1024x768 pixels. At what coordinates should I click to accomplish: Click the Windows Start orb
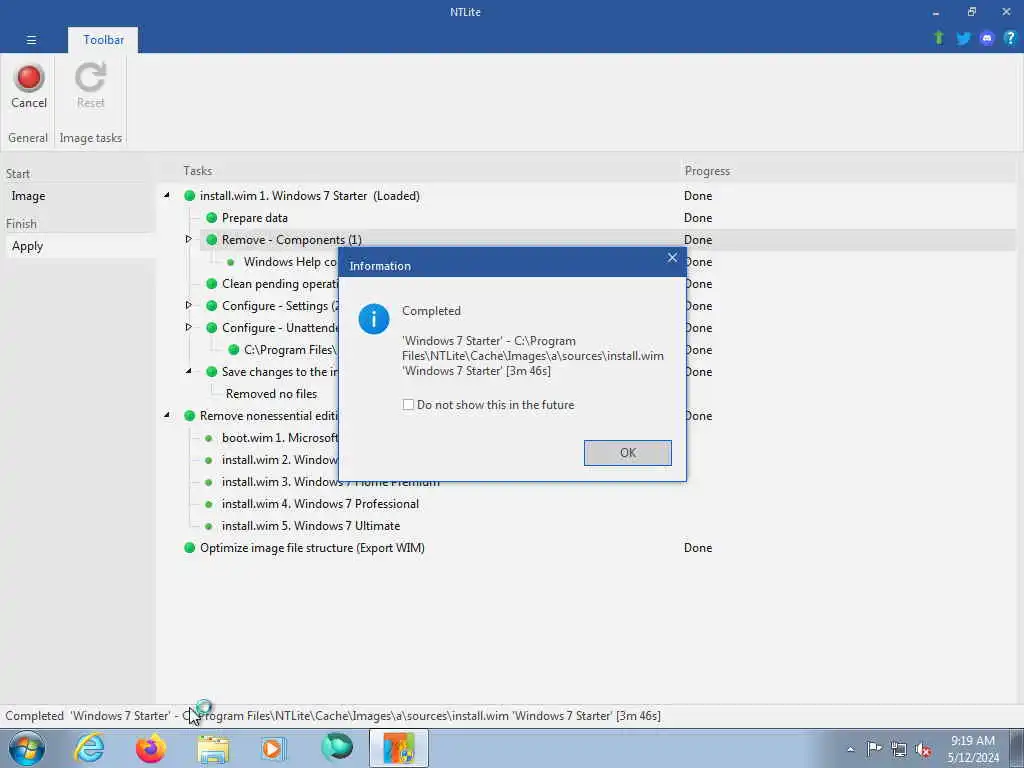click(x=27, y=748)
